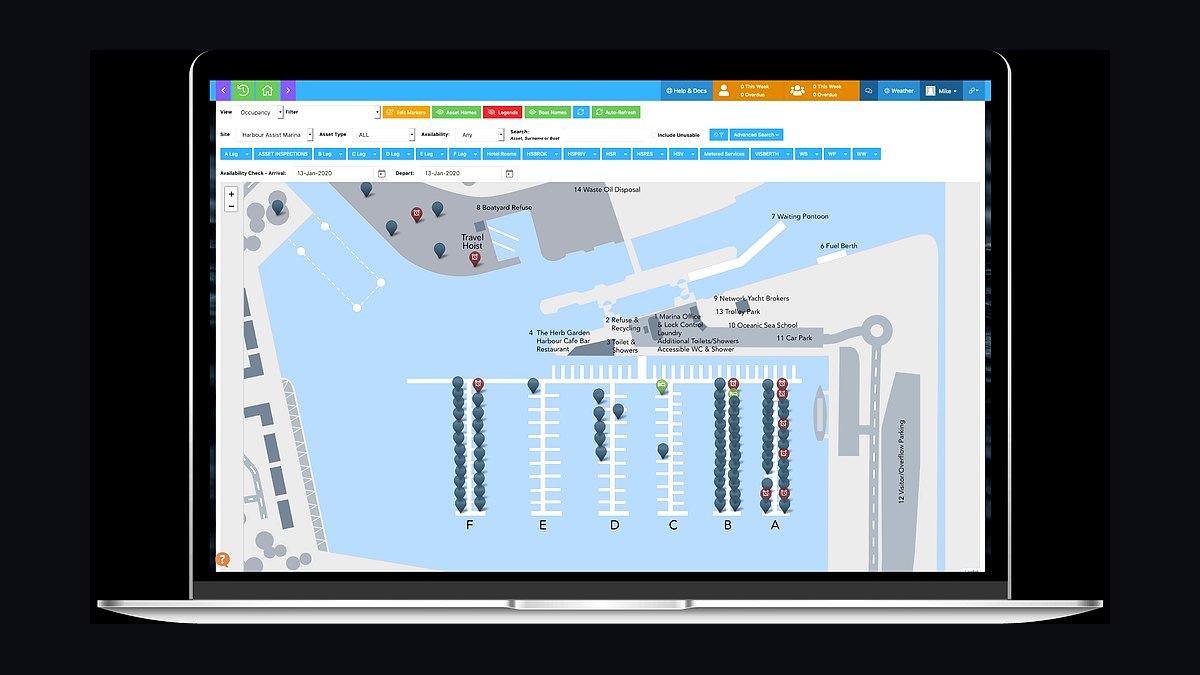
Task: Zoom in on the marina map
Action: pos(231,194)
